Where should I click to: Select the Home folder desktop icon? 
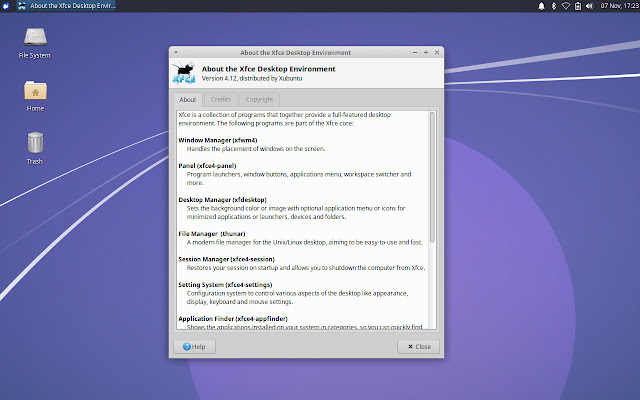coord(35,96)
